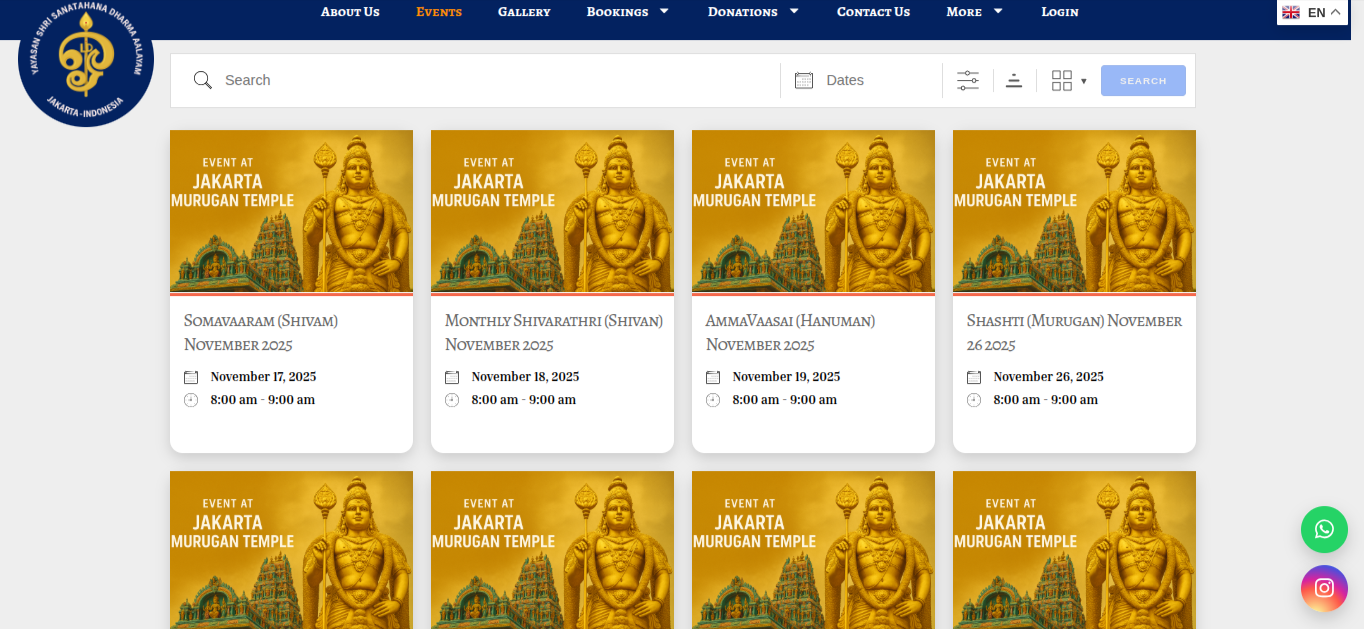The height and width of the screenshot is (629, 1364).
Task: Click the UK flag language icon
Action: pyautogui.click(x=1291, y=12)
